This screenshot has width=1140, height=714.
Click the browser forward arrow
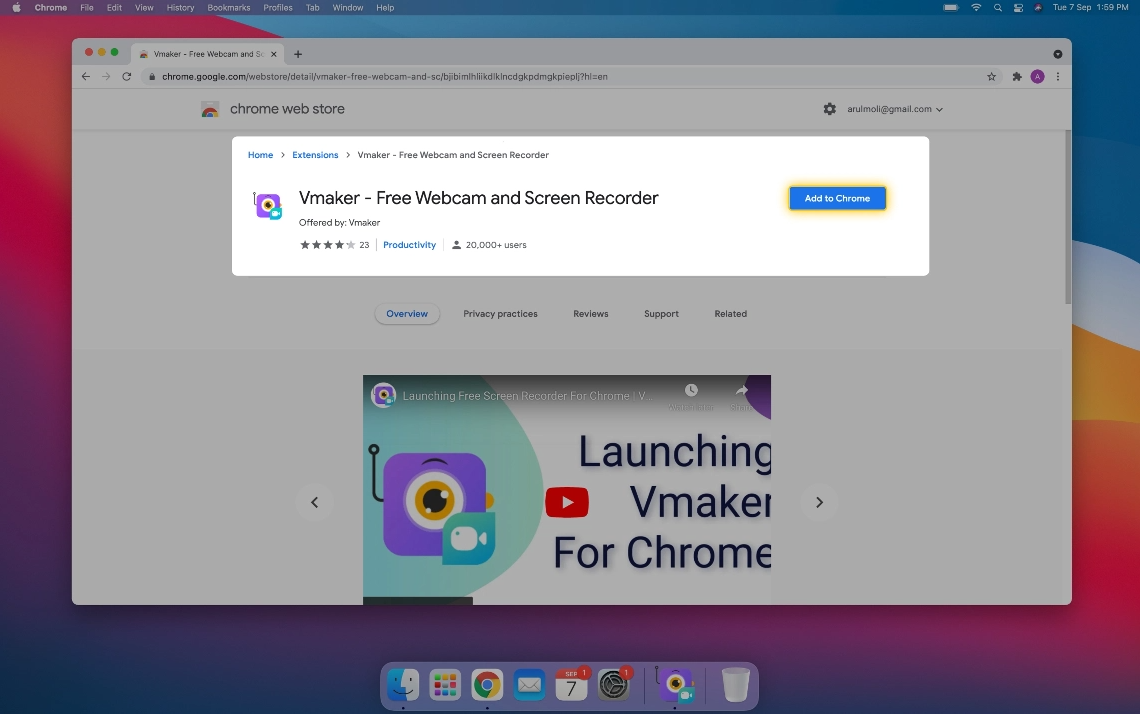(106, 76)
